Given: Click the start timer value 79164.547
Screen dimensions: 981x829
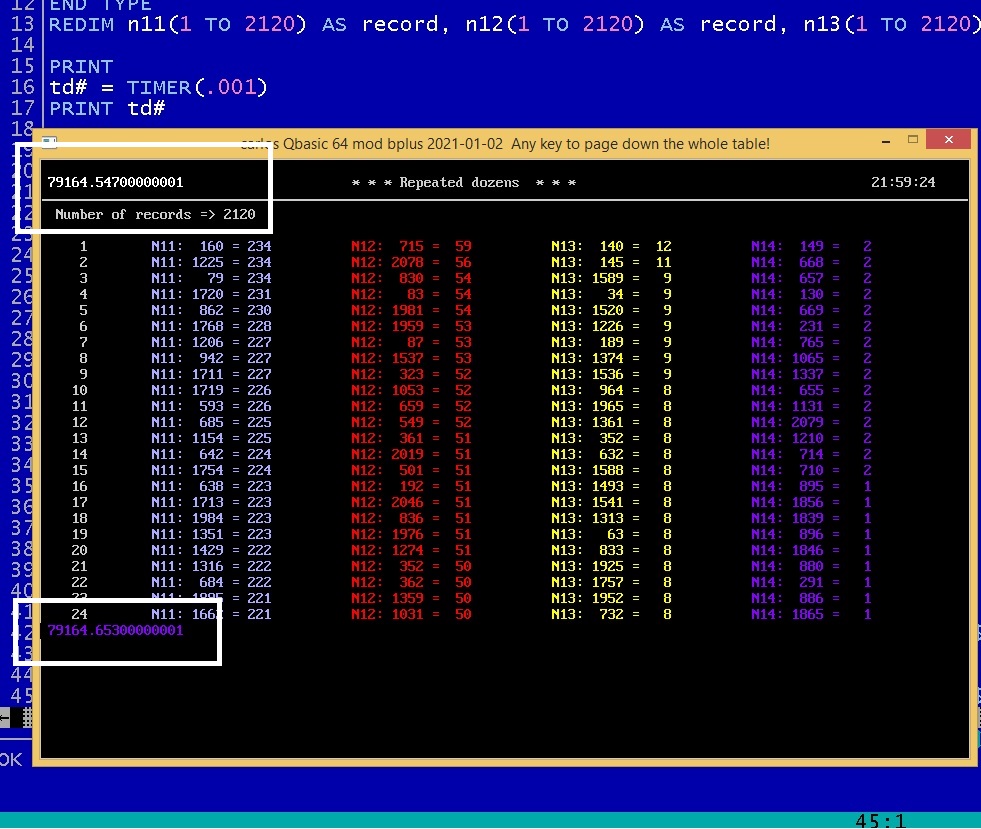Looking at the screenshot, I should click(x=115, y=183).
